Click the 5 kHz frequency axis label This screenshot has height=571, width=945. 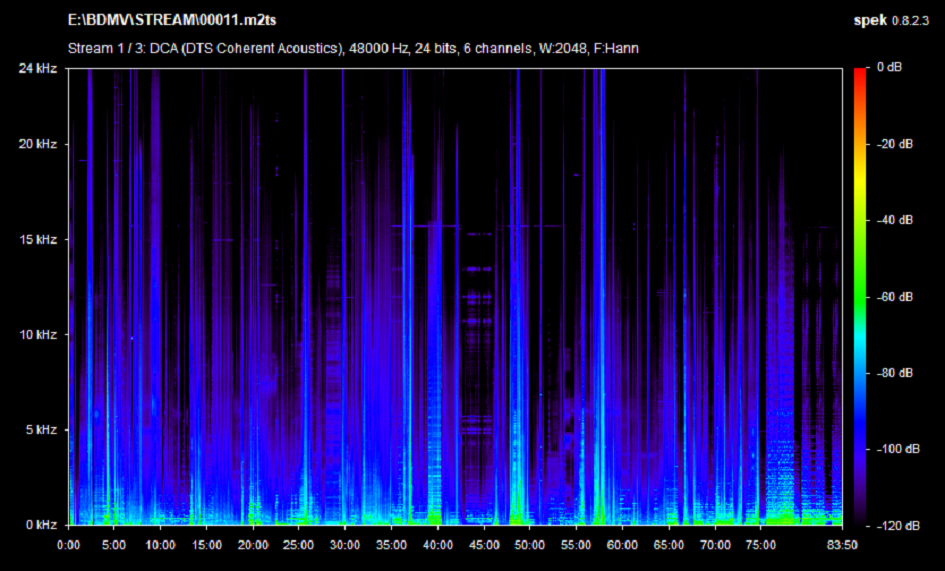pos(43,430)
